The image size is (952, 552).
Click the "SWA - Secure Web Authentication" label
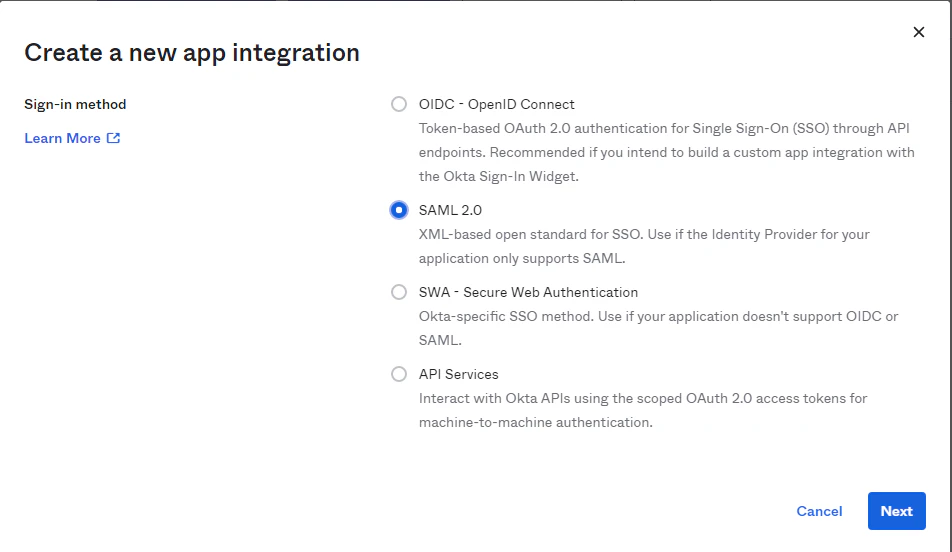coord(528,292)
